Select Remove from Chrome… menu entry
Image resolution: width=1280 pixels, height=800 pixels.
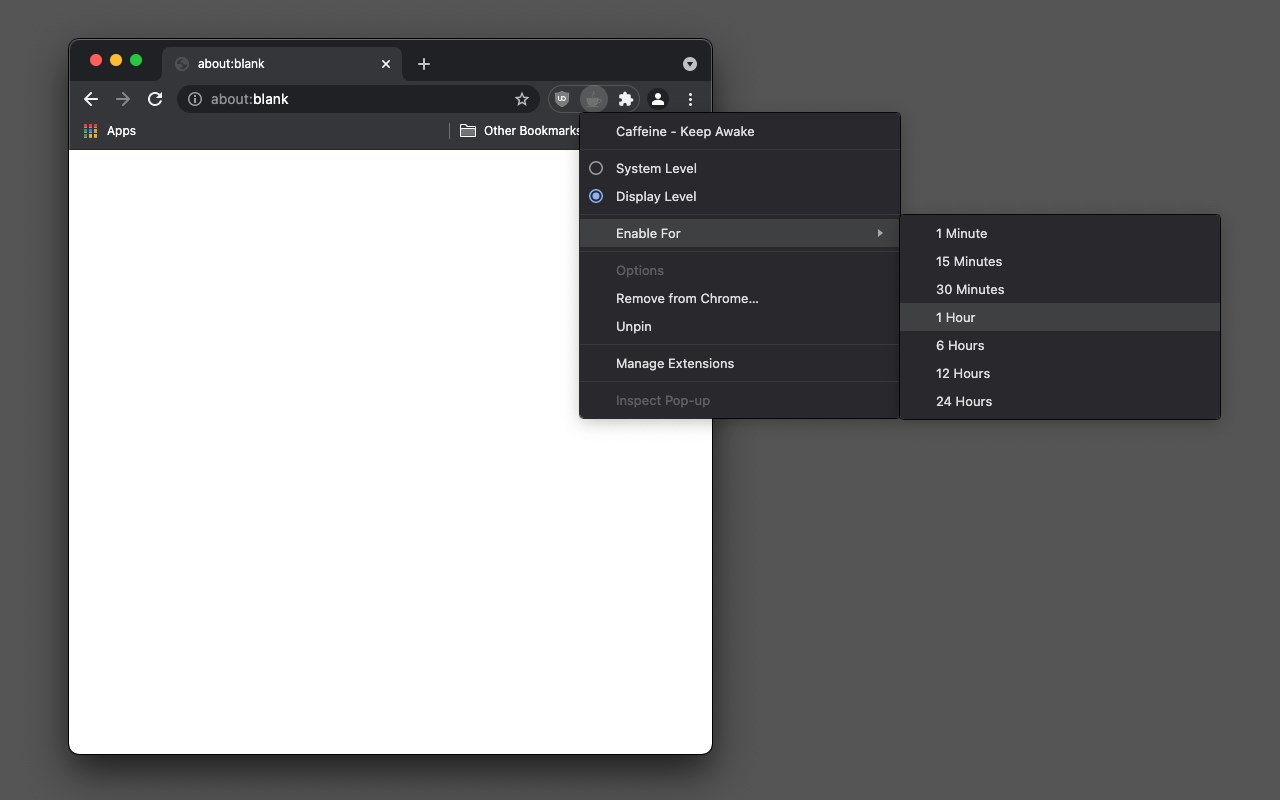740,298
